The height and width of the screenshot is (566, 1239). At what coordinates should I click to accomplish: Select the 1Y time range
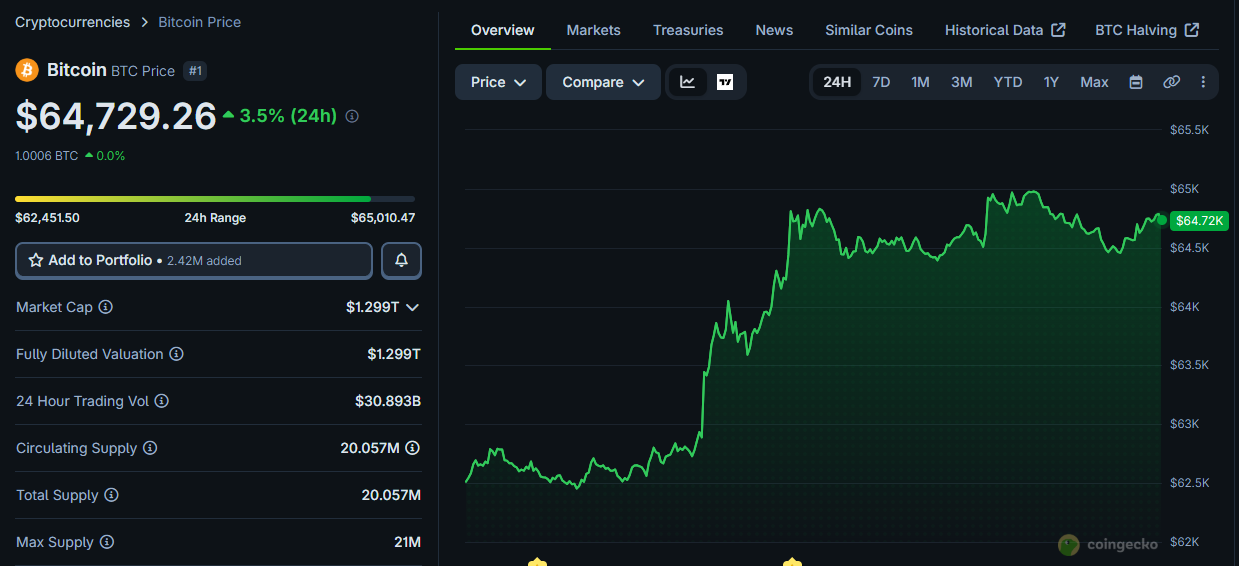tap(1051, 82)
